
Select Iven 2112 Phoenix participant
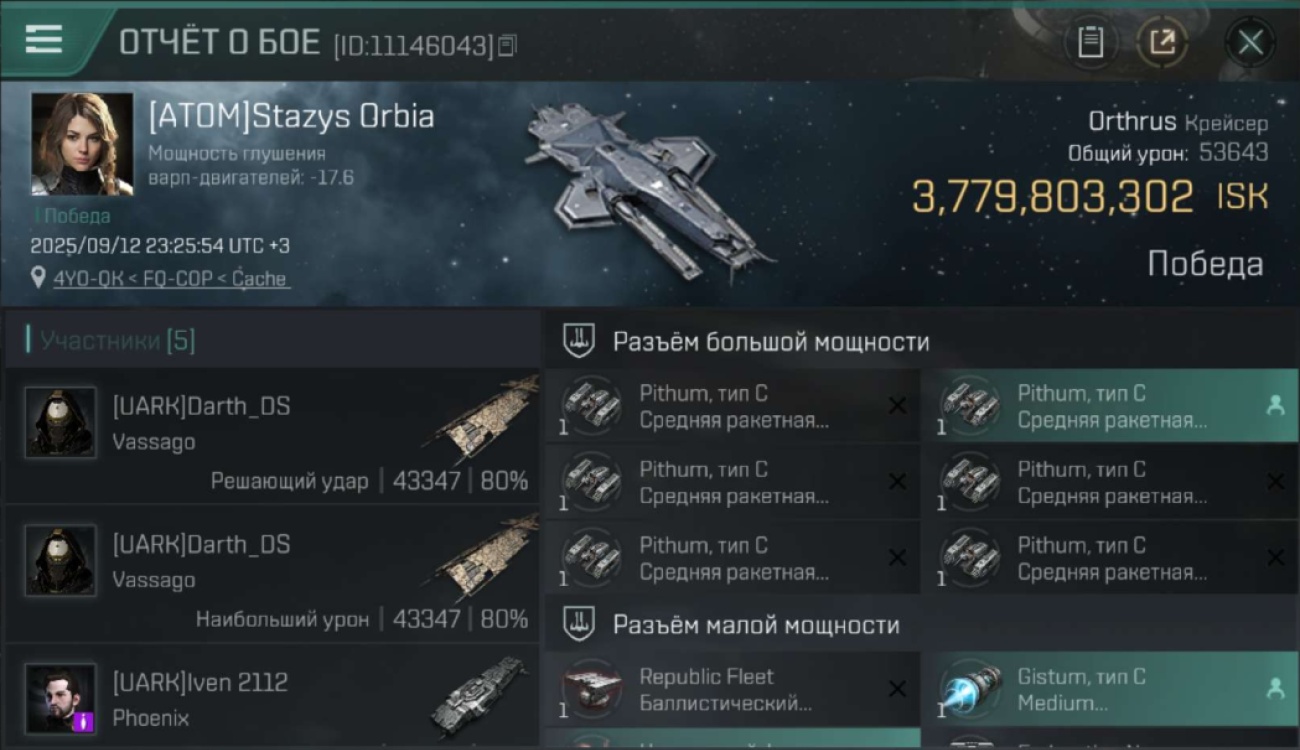tap(272, 698)
